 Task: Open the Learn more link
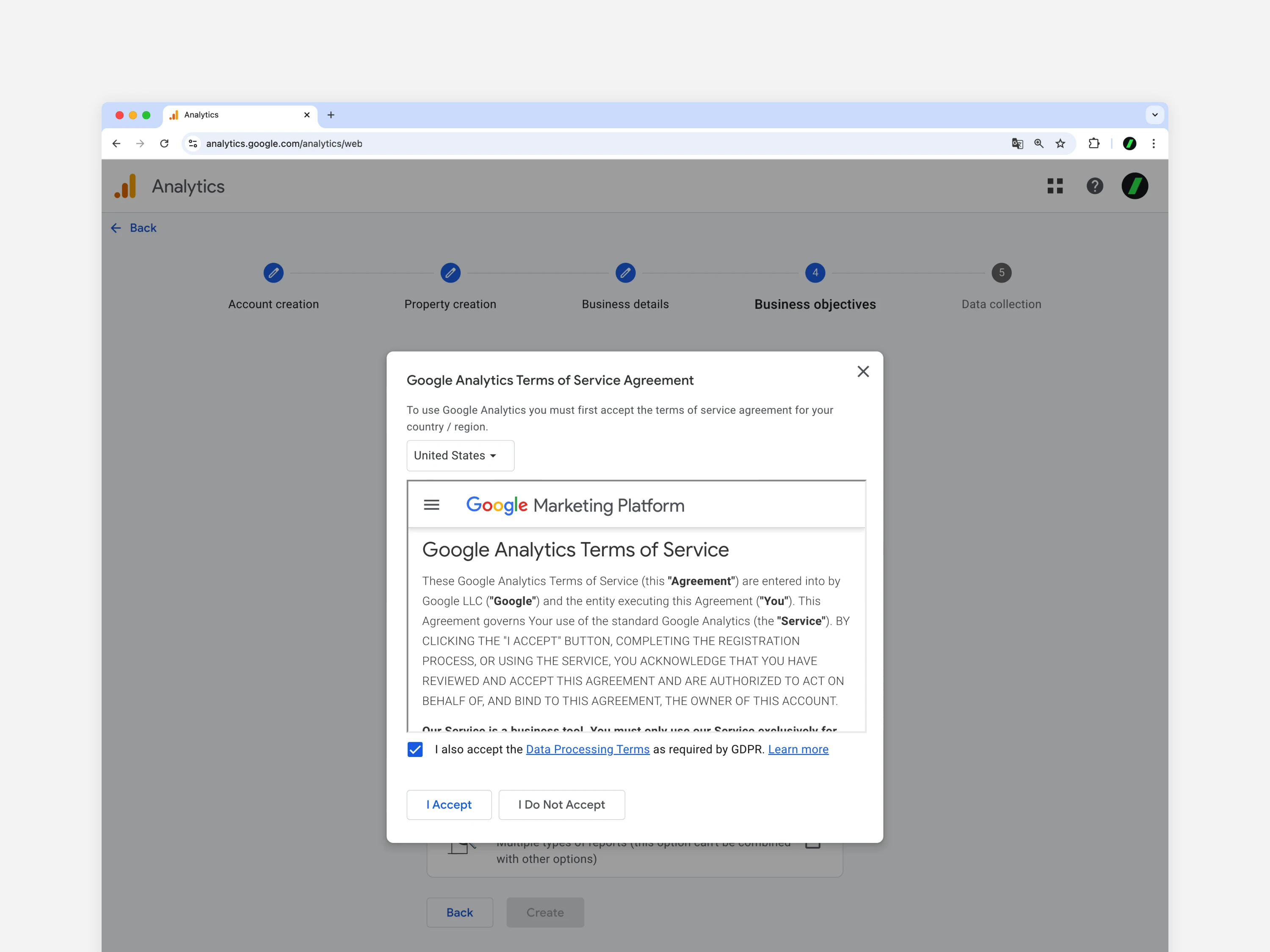[798, 749]
